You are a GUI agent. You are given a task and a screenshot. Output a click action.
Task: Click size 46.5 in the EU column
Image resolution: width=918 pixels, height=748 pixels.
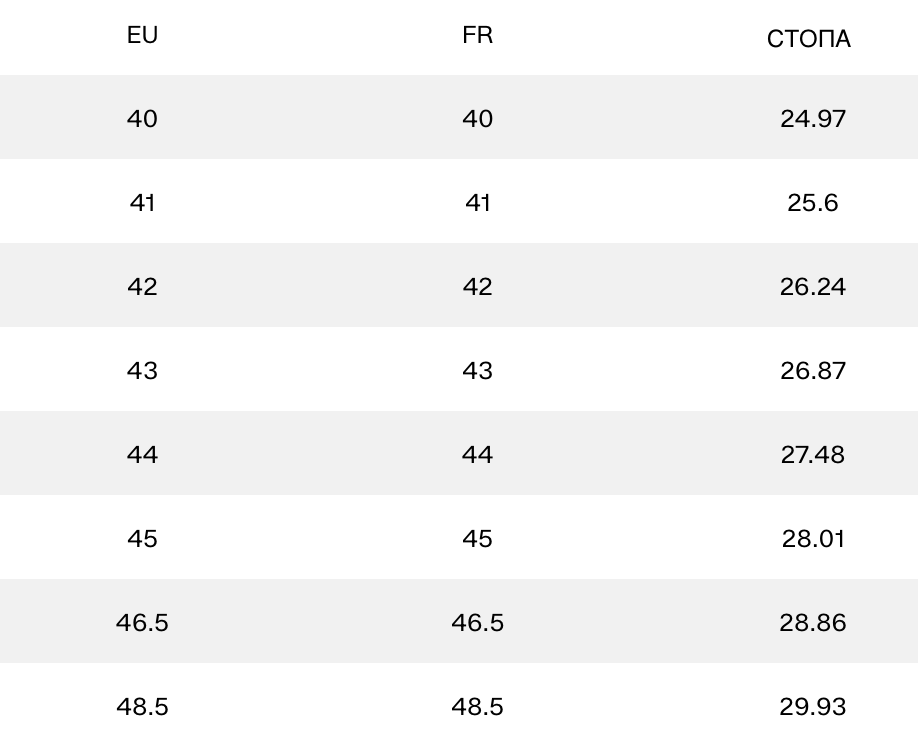pyautogui.click(x=142, y=623)
